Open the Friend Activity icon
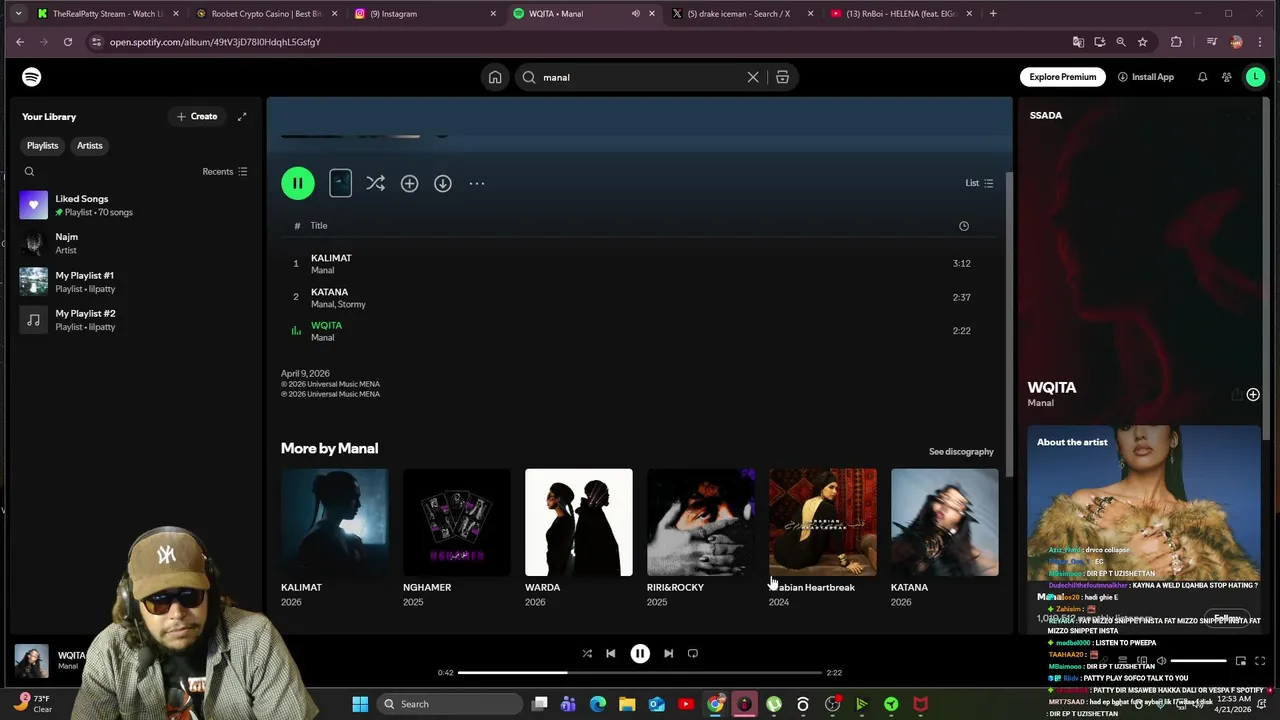1280x720 pixels. (x=1226, y=77)
